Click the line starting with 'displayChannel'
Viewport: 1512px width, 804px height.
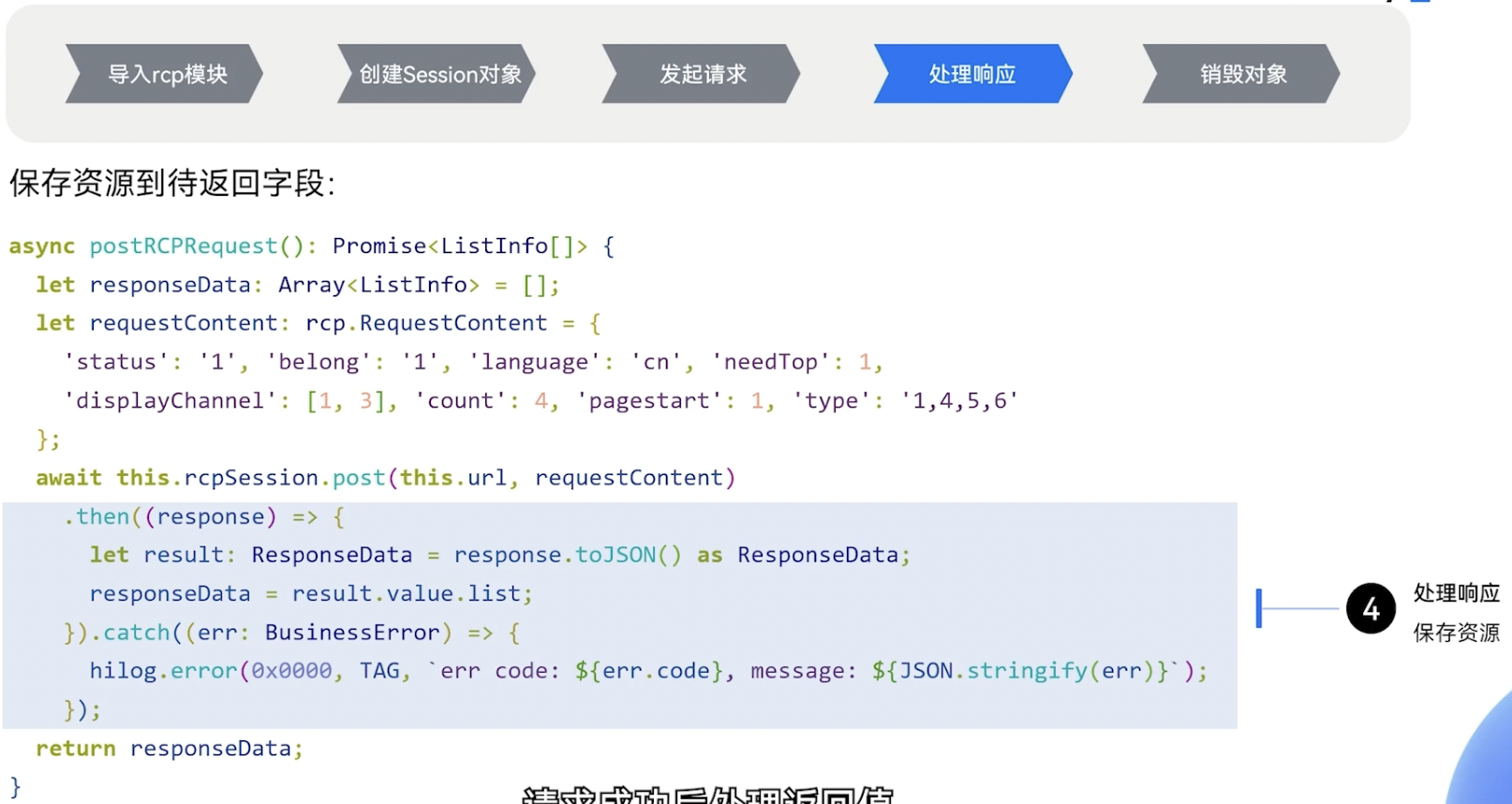(x=541, y=401)
